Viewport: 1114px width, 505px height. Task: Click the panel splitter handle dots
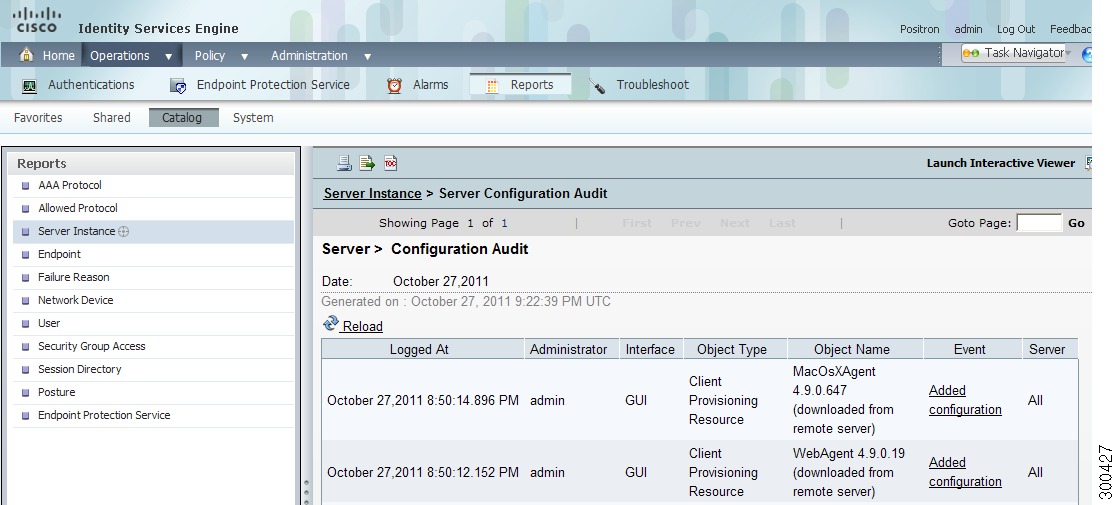point(306,490)
